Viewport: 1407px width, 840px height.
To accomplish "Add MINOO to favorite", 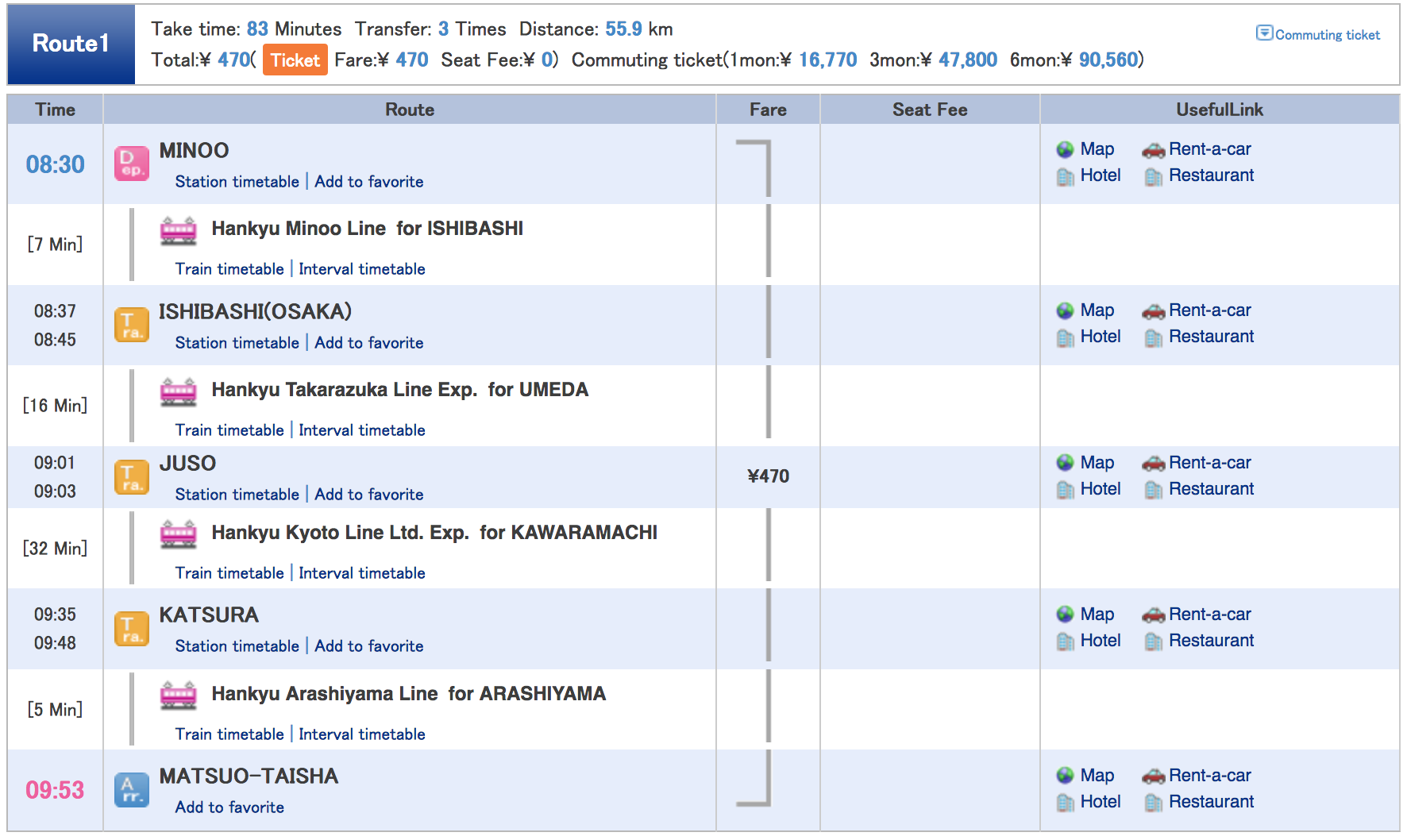I will [369, 182].
